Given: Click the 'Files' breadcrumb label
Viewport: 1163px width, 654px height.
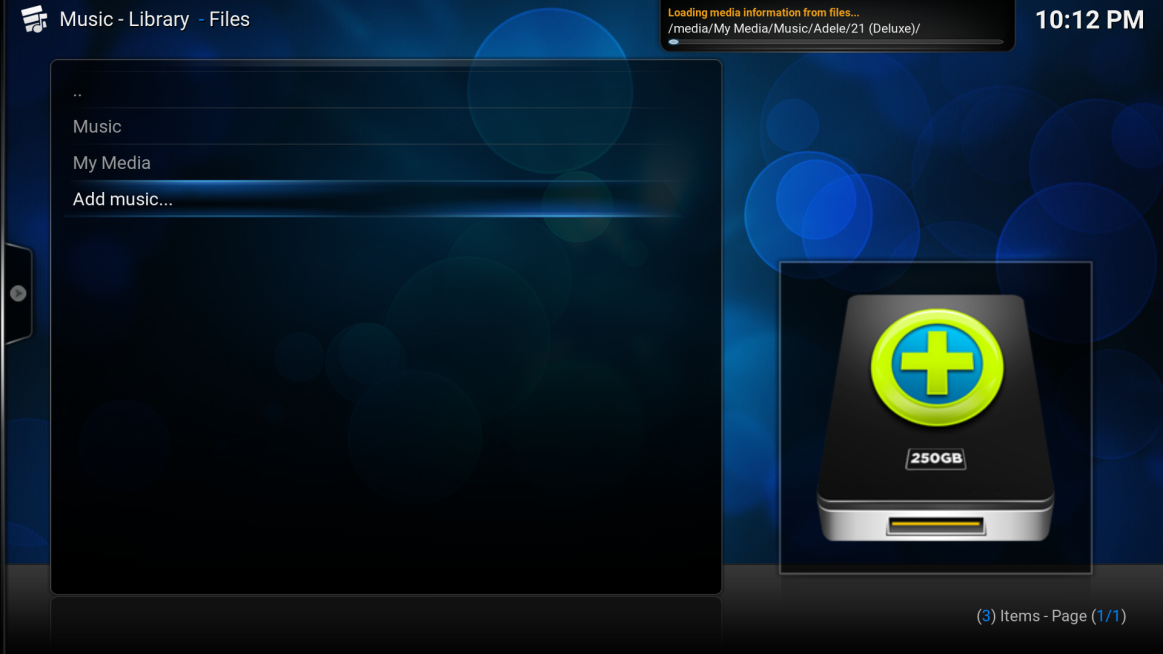Looking at the screenshot, I should [x=229, y=19].
